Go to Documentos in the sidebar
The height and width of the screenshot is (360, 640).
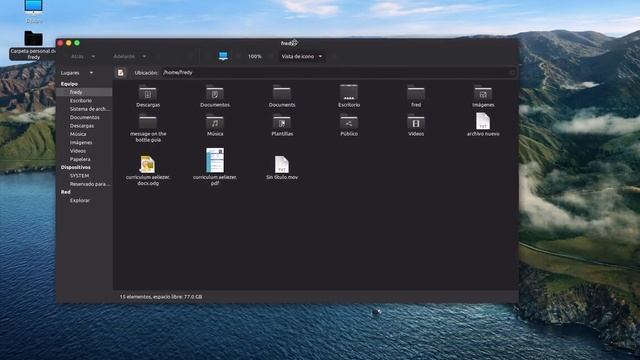pos(84,117)
